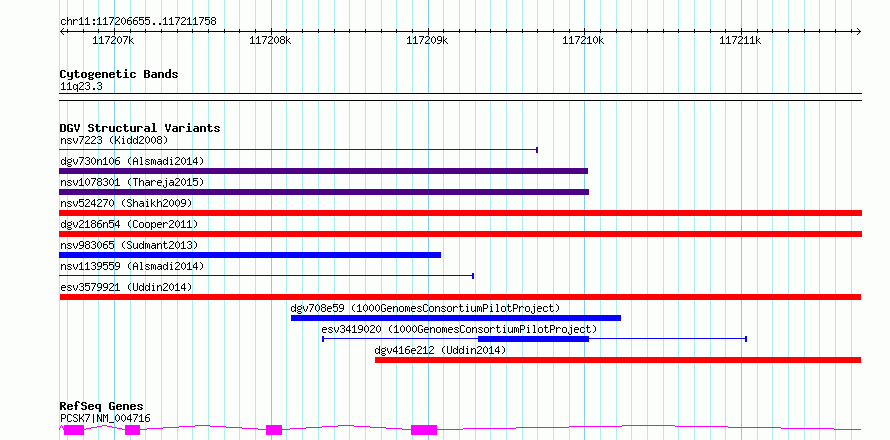This screenshot has height=440, width=890.
Task: Open nsv1139559 (Alsmadi2014) label
Action: [132, 266]
